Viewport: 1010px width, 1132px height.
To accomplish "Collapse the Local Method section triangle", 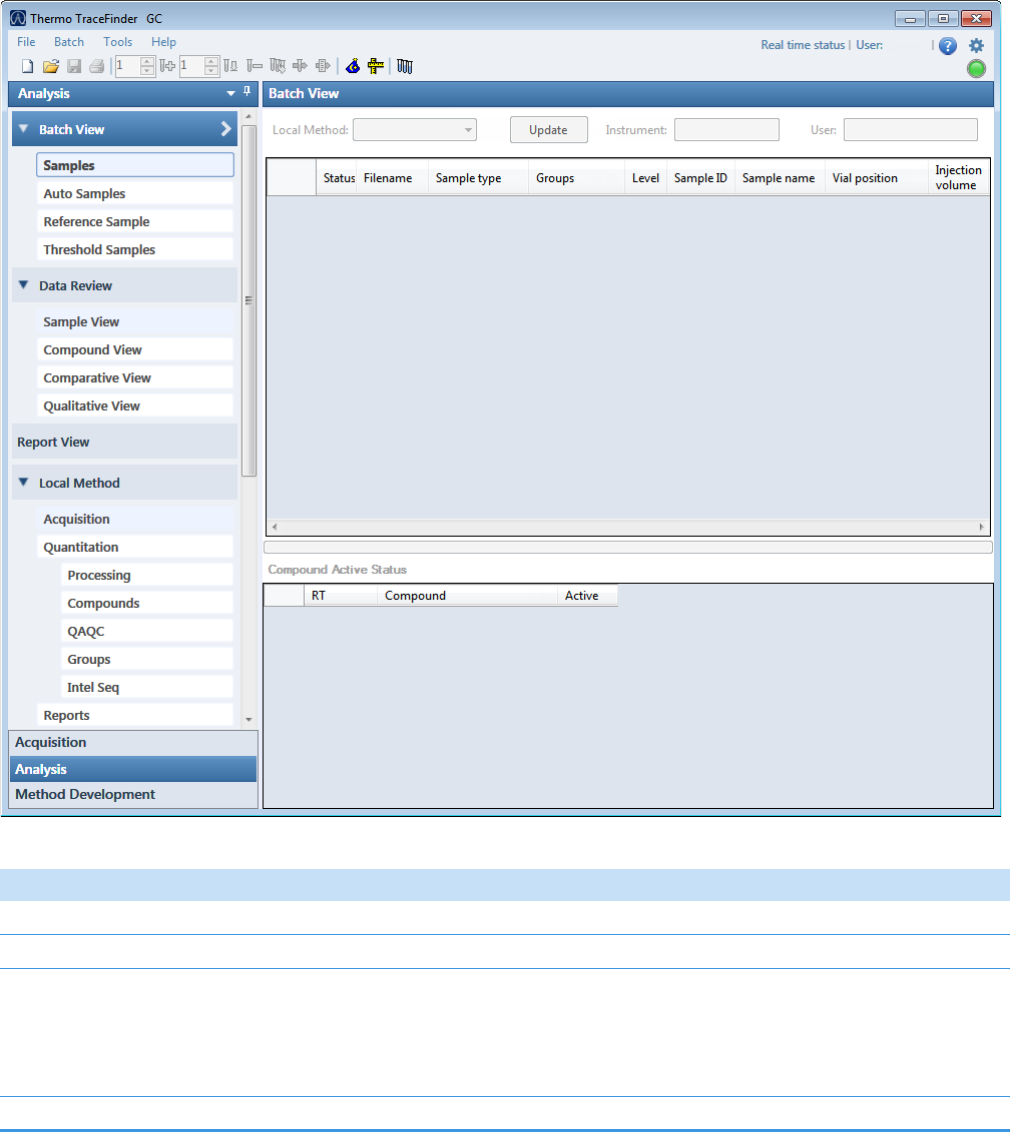I will [24, 482].
